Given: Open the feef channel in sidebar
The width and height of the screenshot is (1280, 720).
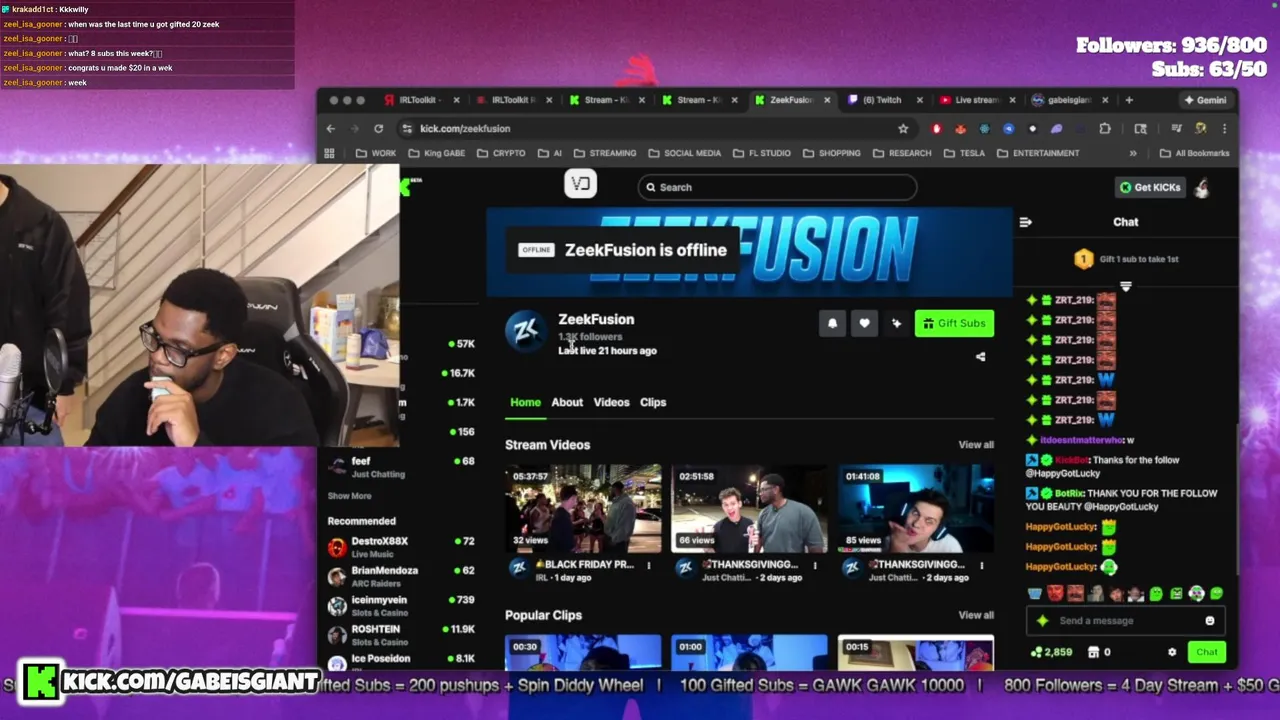Looking at the screenshot, I should point(401,466).
